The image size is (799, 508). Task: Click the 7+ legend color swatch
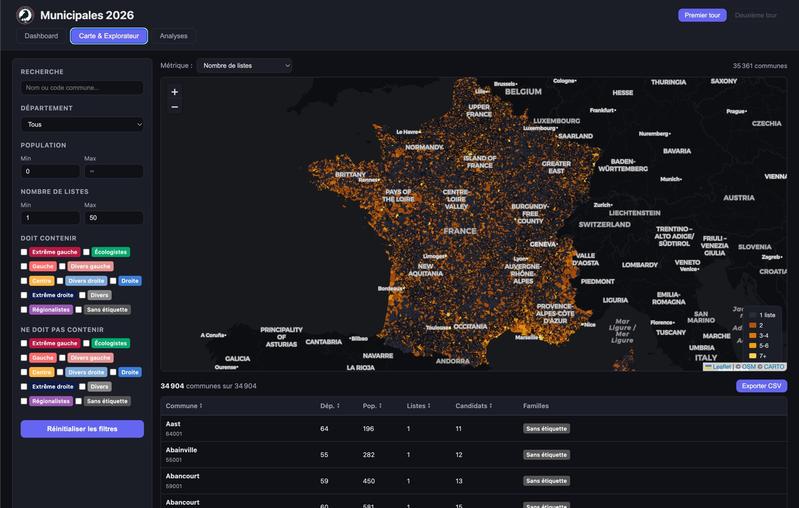click(752, 355)
